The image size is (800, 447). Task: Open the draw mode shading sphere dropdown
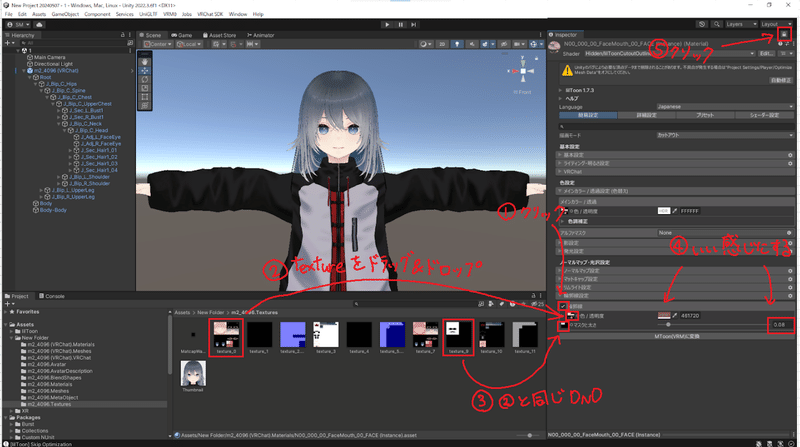click(425, 44)
